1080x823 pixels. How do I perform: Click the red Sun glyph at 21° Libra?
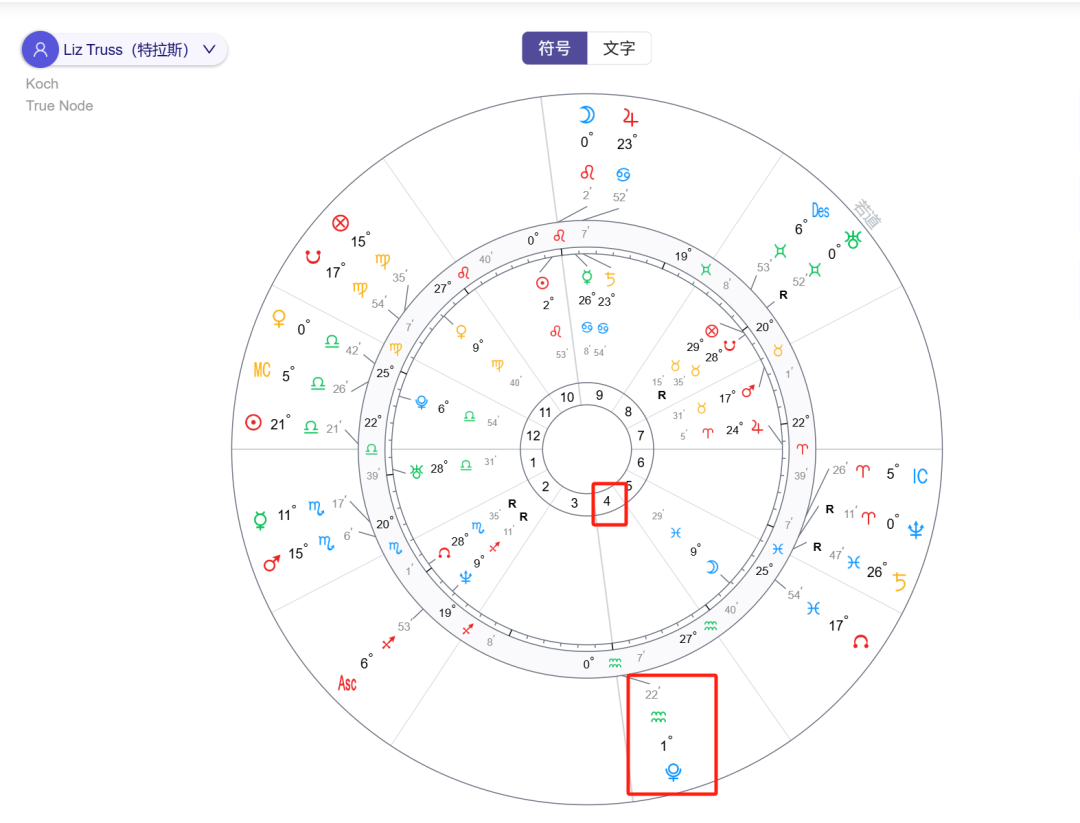pos(253,422)
